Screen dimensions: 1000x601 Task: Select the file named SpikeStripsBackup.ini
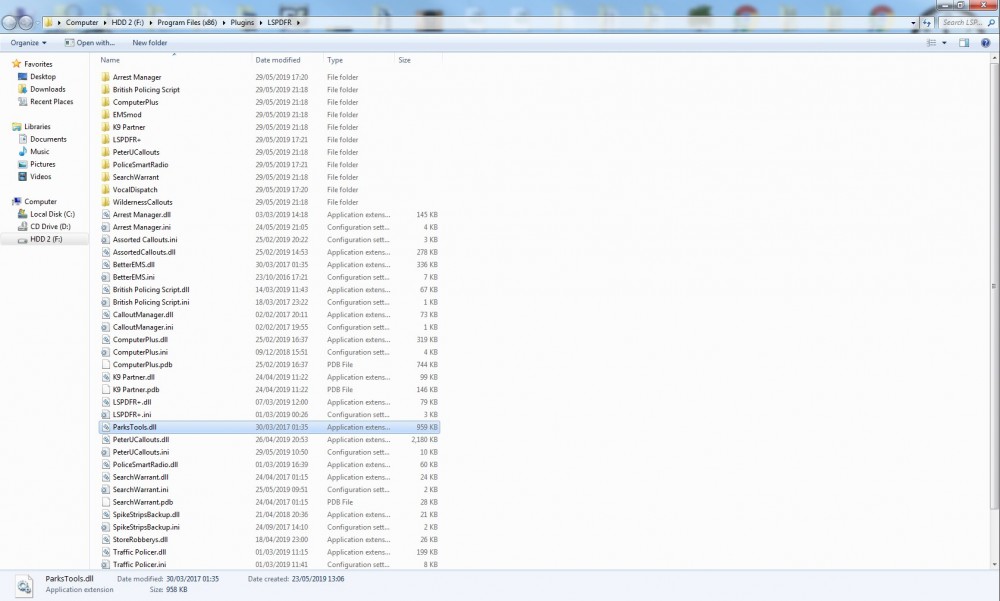click(146, 527)
